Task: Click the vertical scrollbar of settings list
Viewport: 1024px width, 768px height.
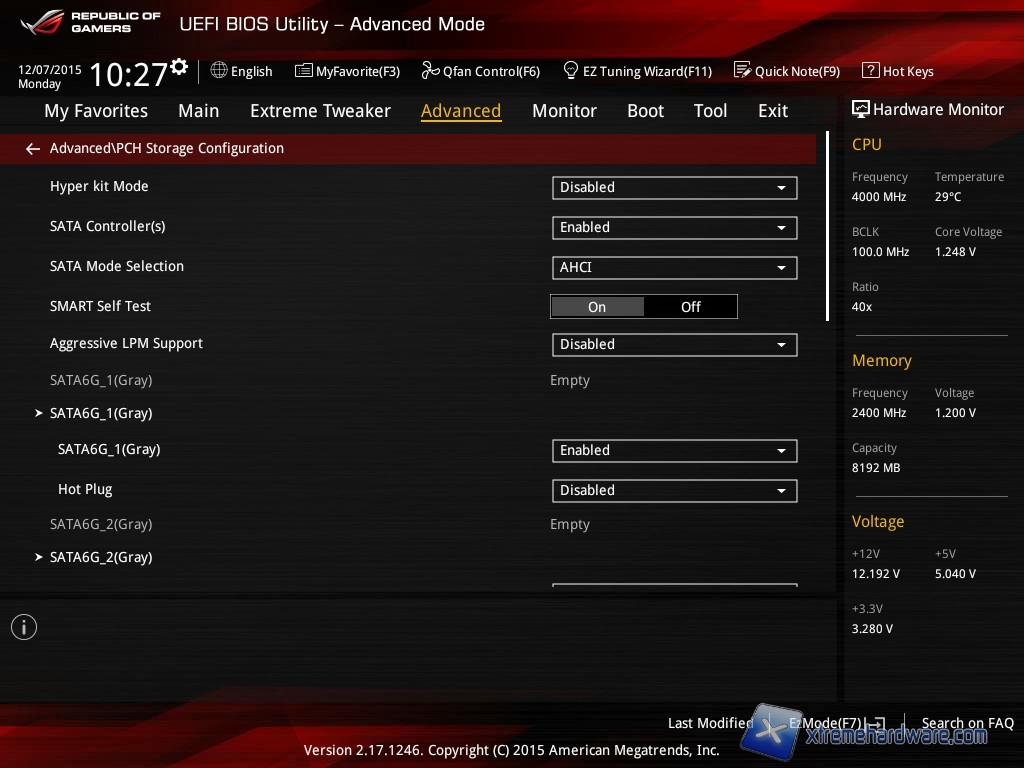Action: point(827,226)
